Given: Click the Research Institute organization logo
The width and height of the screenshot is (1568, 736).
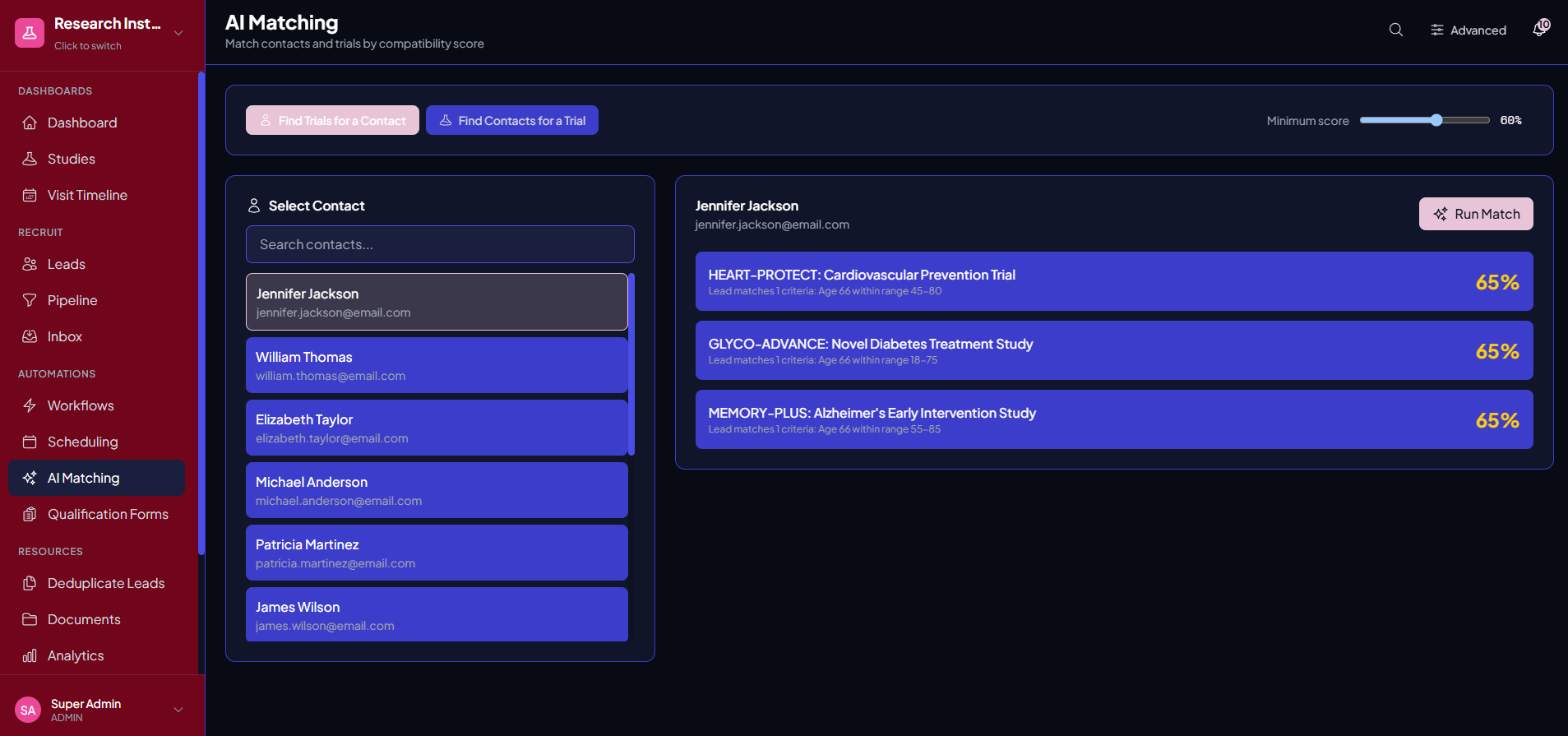Looking at the screenshot, I should (x=30, y=33).
